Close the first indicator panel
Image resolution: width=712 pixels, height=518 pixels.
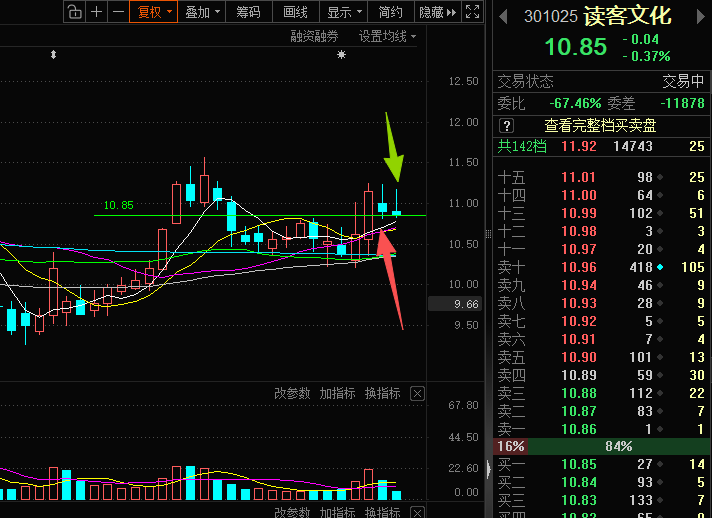click(417, 393)
